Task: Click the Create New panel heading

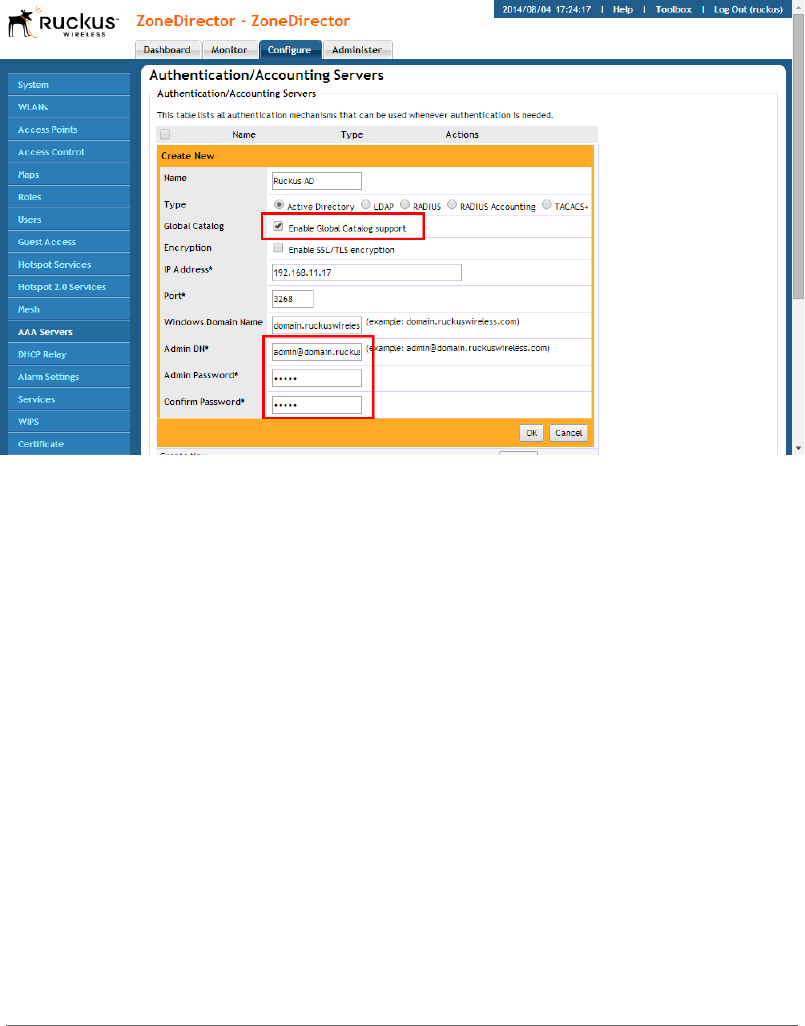Action: click(x=188, y=156)
